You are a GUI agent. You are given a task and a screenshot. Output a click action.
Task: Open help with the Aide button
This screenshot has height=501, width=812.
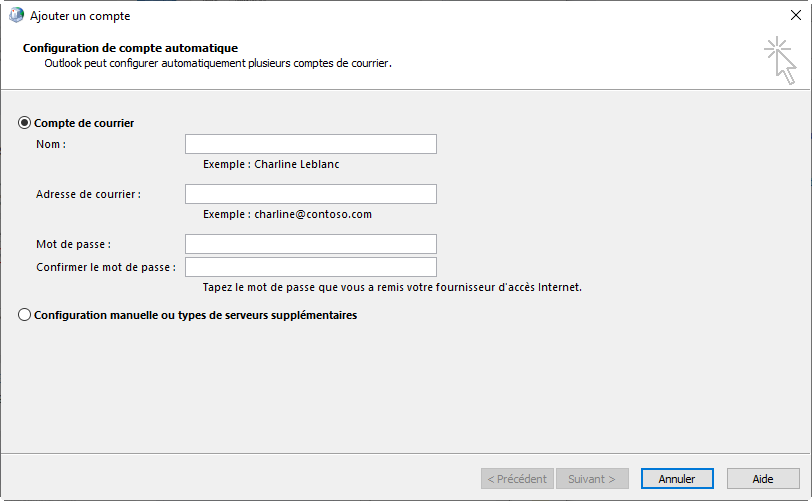pyautogui.click(x=763, y=479)
